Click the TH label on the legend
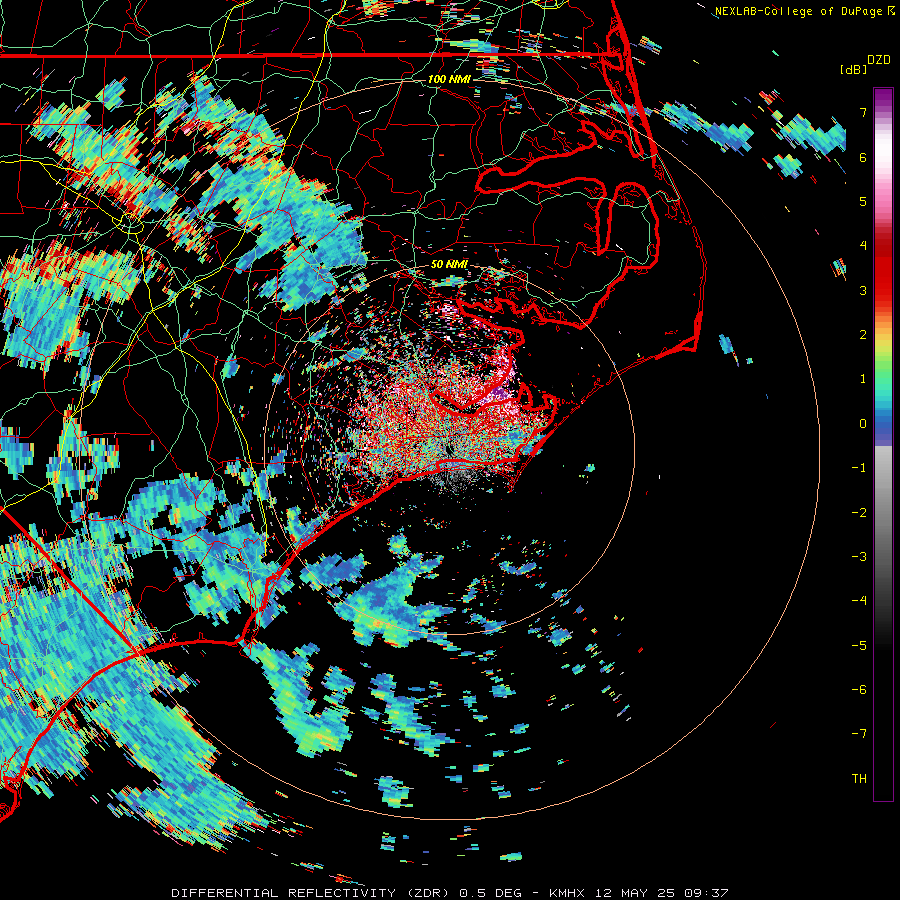This screenshot has width=900, height=900. tap(859, 779)
